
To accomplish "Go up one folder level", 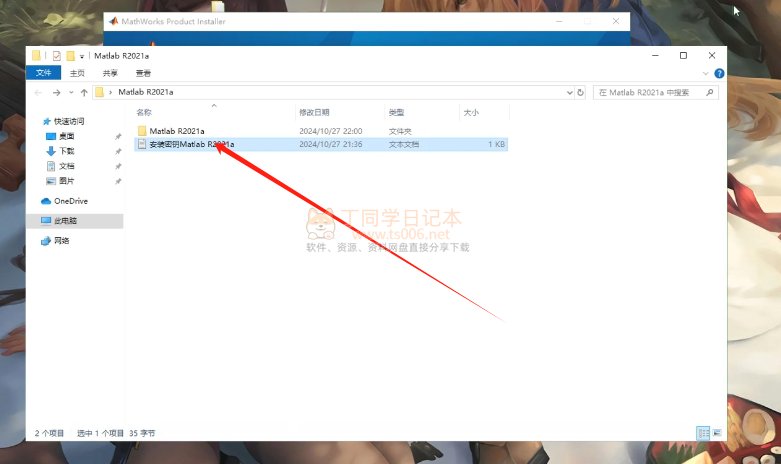I will click(82, 92).
